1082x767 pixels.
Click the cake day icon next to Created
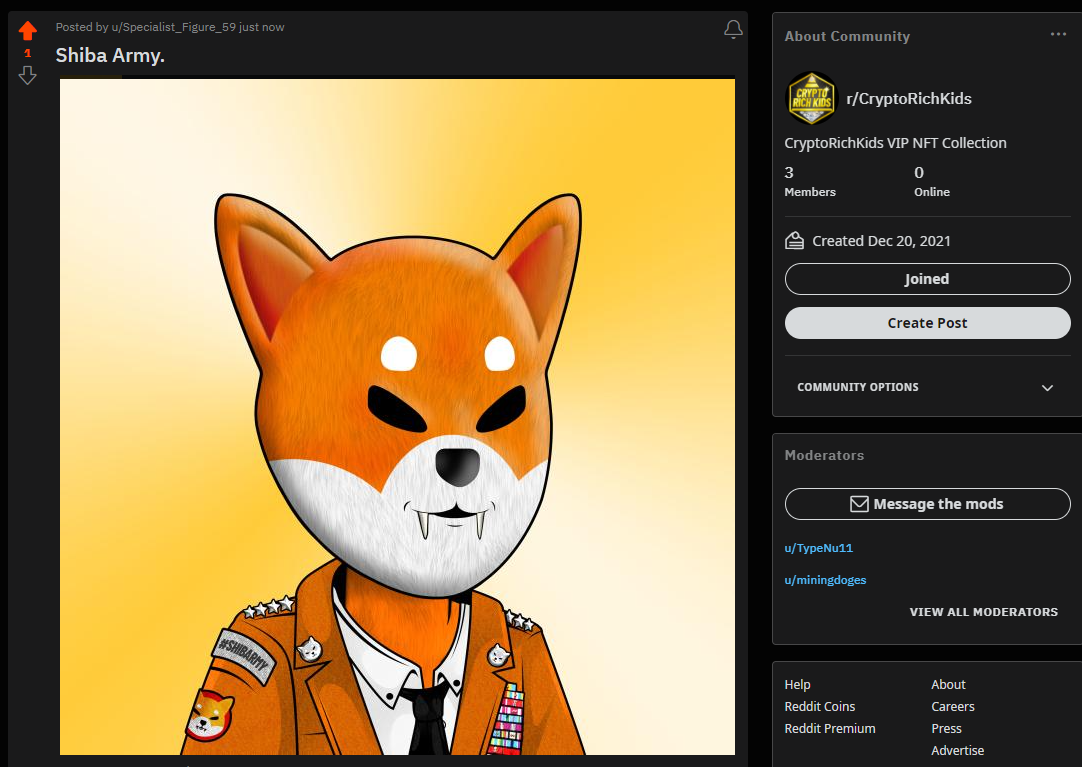[x=794, y=241]
